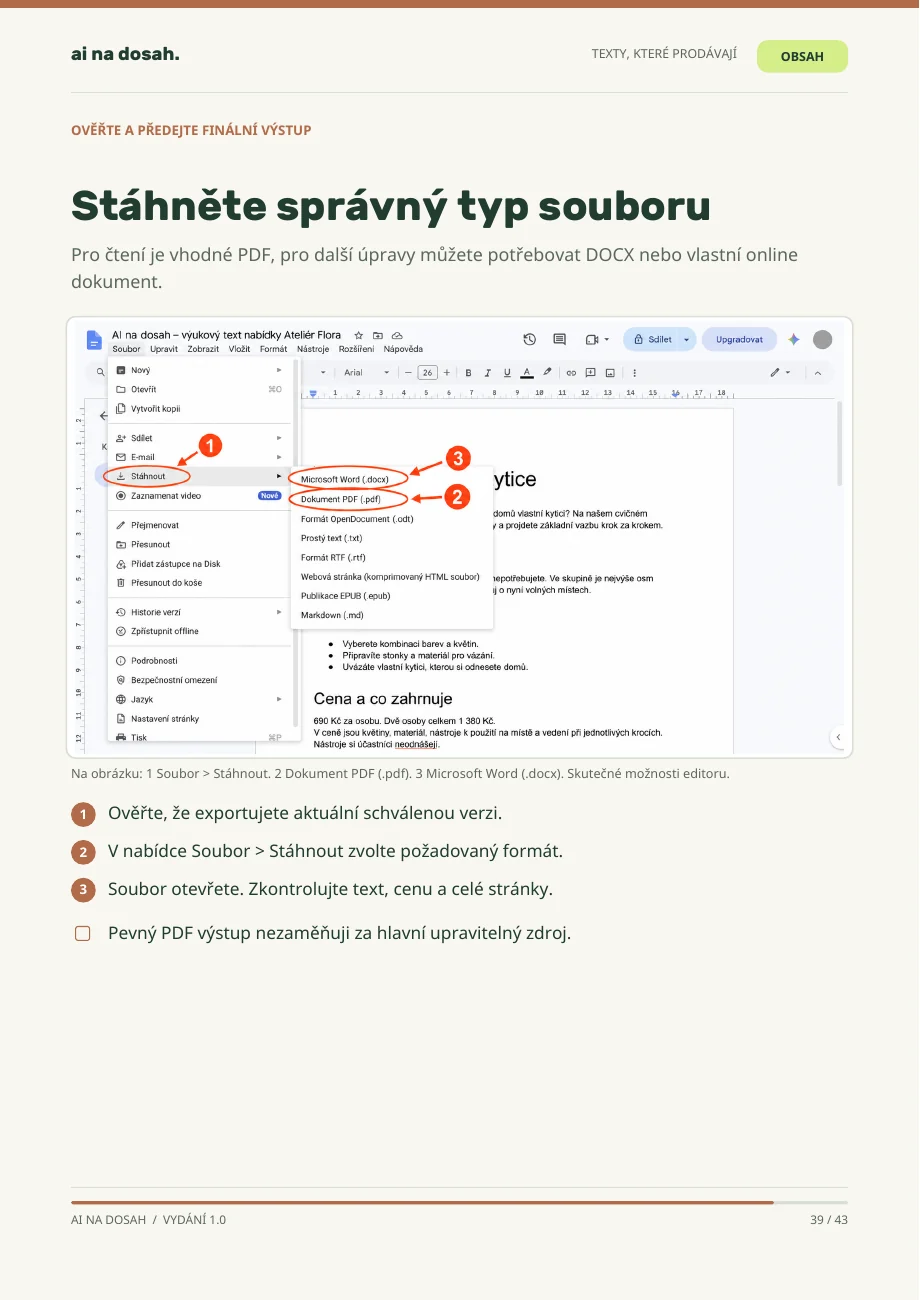Screen dimensions: 920x1300
Task: Toggle underline formatting in the toolbar
Action: coord(507,372)
